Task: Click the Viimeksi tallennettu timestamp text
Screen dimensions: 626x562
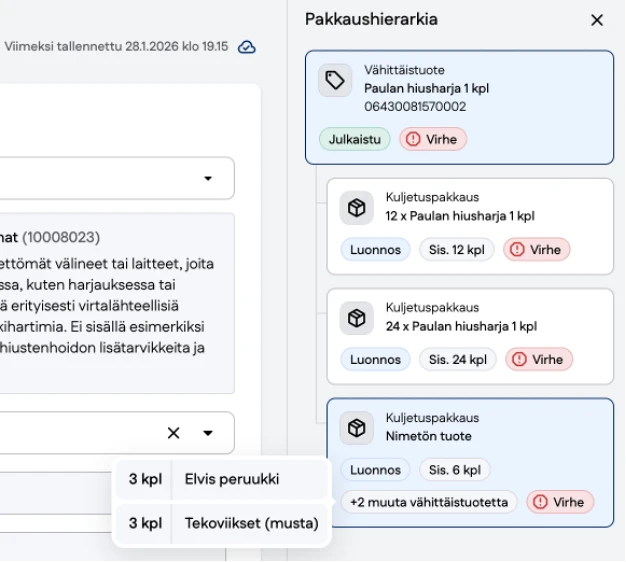Action: coord(116,46)
